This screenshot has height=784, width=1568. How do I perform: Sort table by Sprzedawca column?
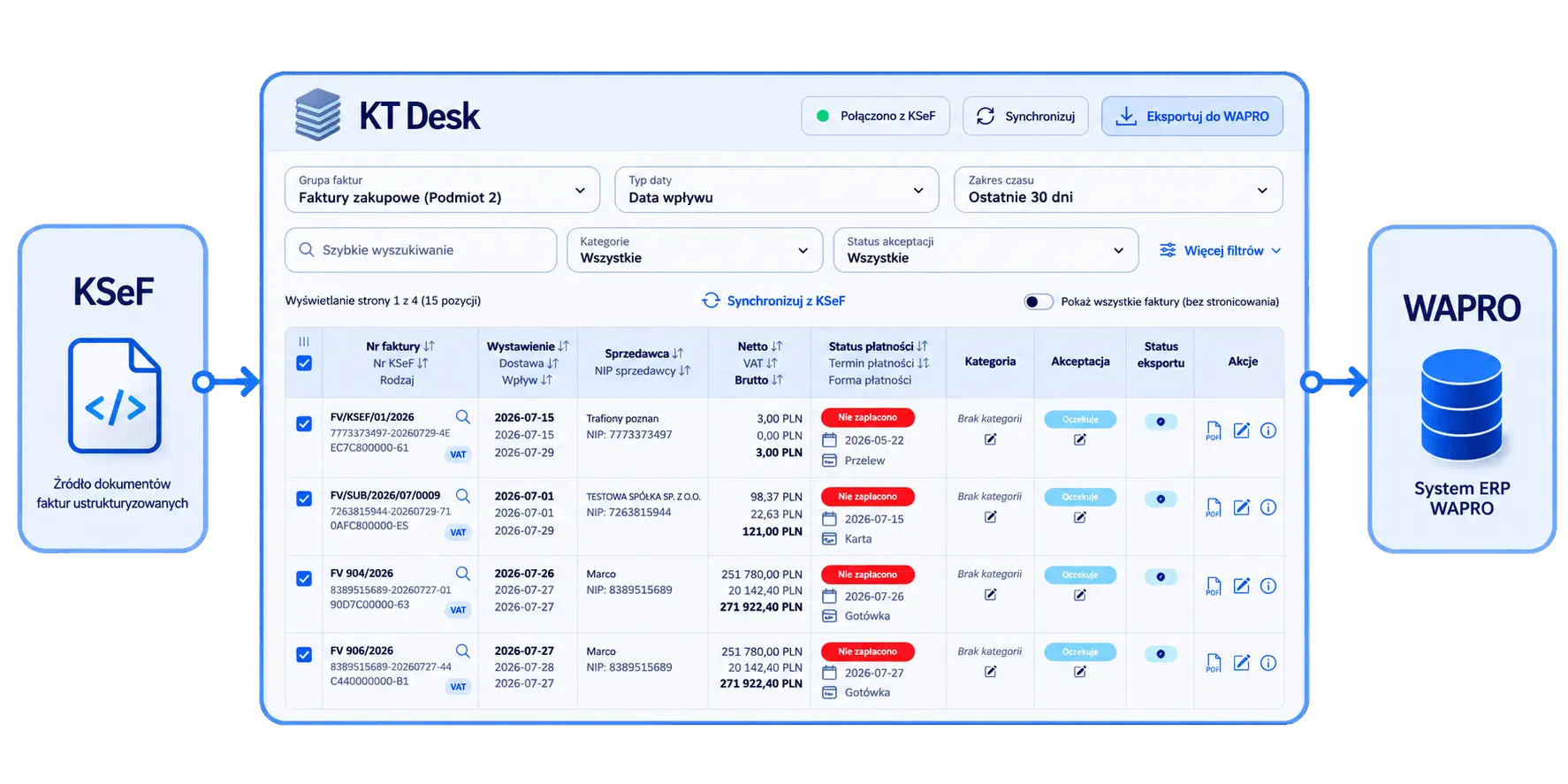pyautogui.click(x=643, y=354)
